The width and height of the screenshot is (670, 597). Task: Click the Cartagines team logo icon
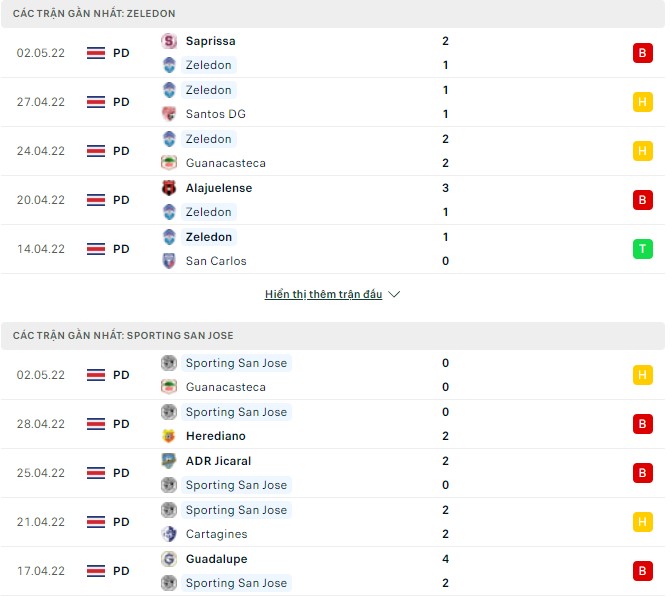point(169,534)
